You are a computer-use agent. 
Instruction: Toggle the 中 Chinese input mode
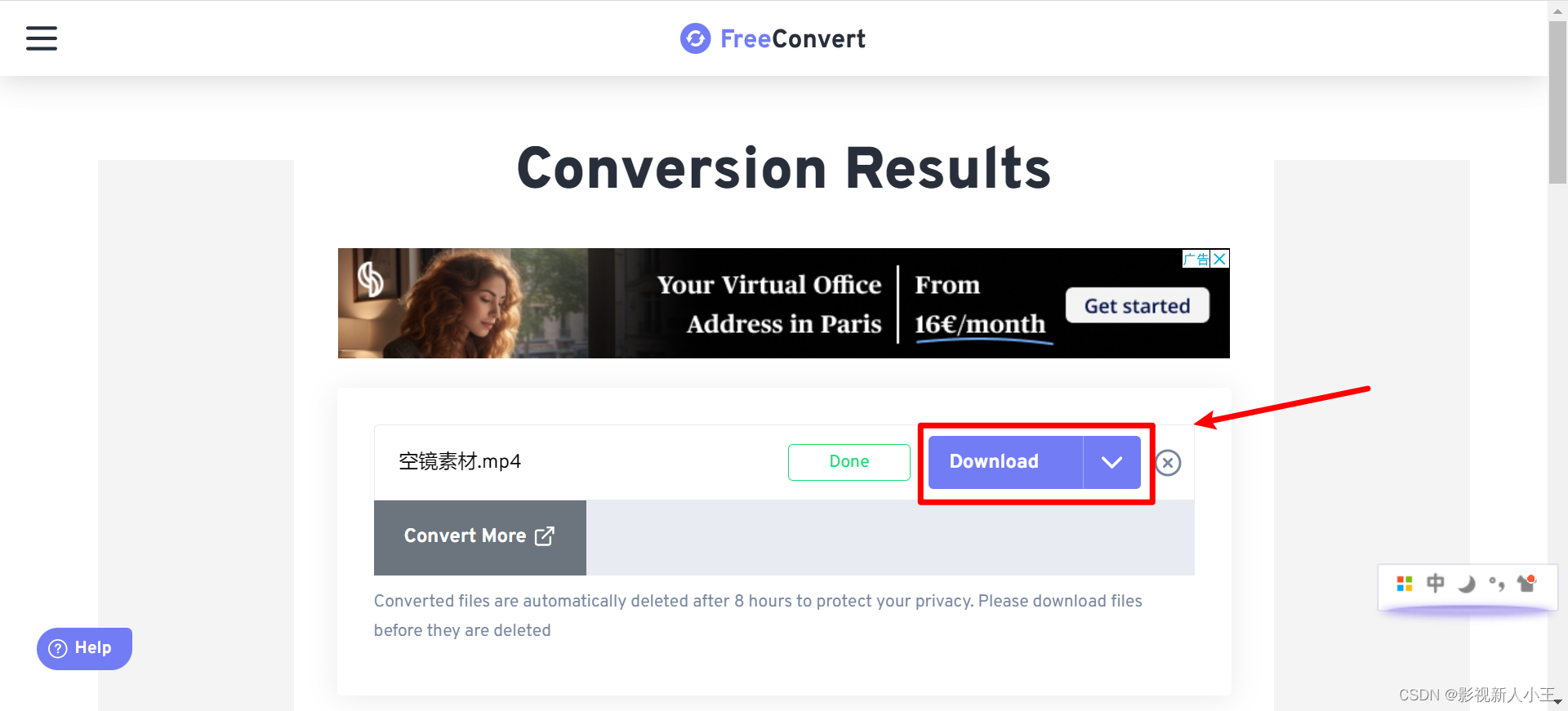coord(1435,583)
